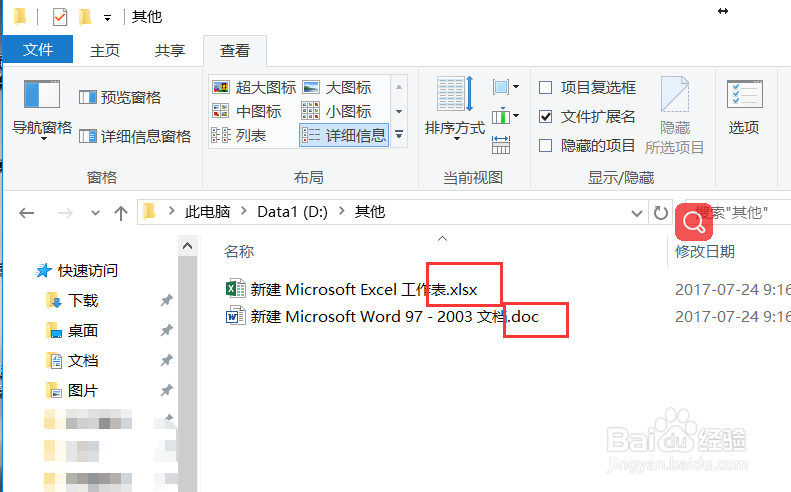Go back with the left arrow

click(x=26, y=212)
